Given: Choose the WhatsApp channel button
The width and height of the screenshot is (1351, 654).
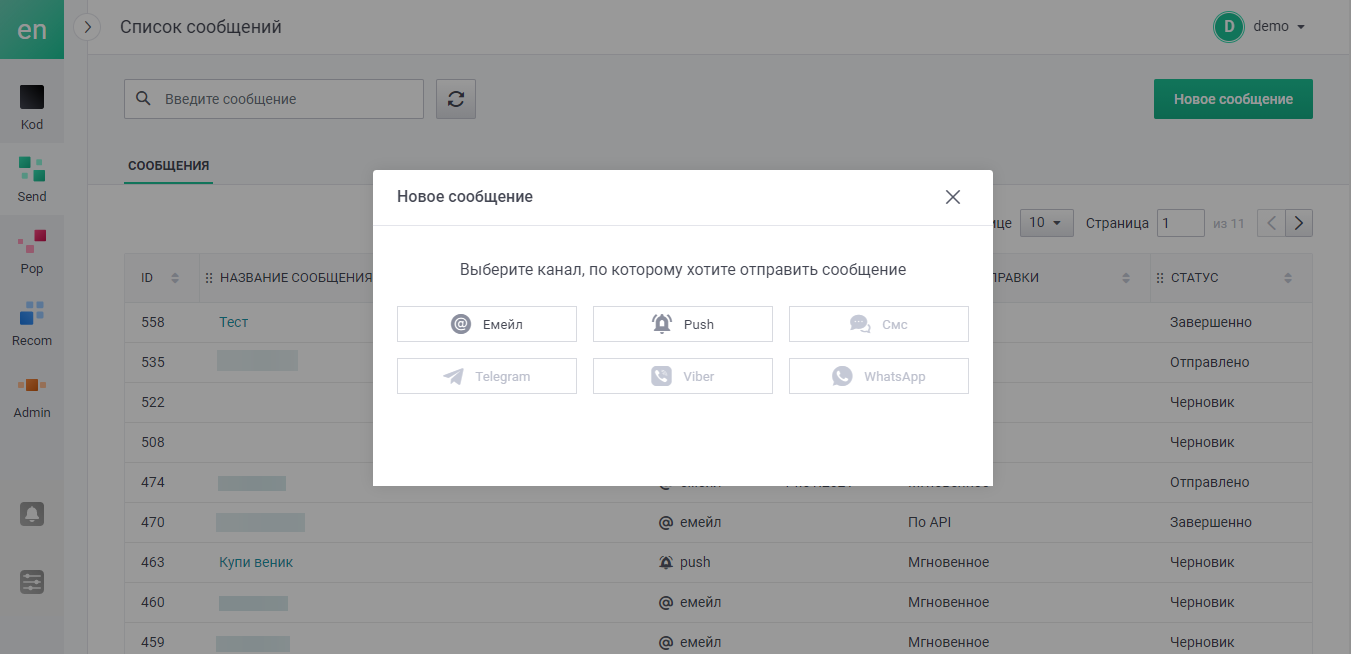Looking at the screenshot, I should point(879,376).
